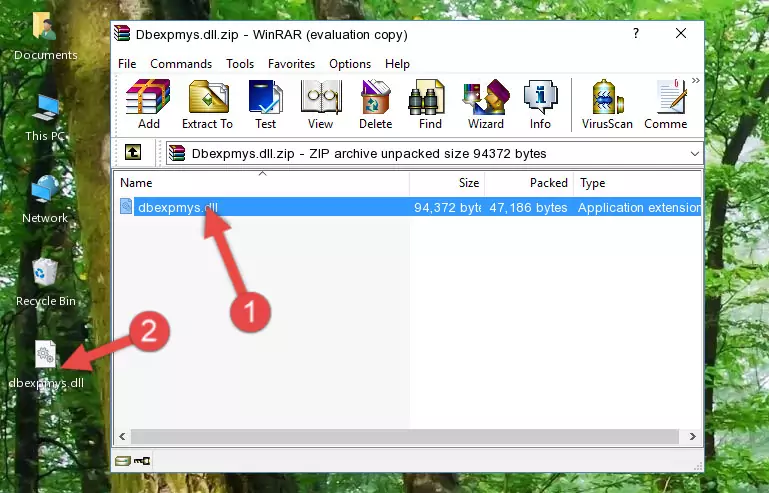
Task: Open the View toolbar tool
Action: tap(321, 104)
